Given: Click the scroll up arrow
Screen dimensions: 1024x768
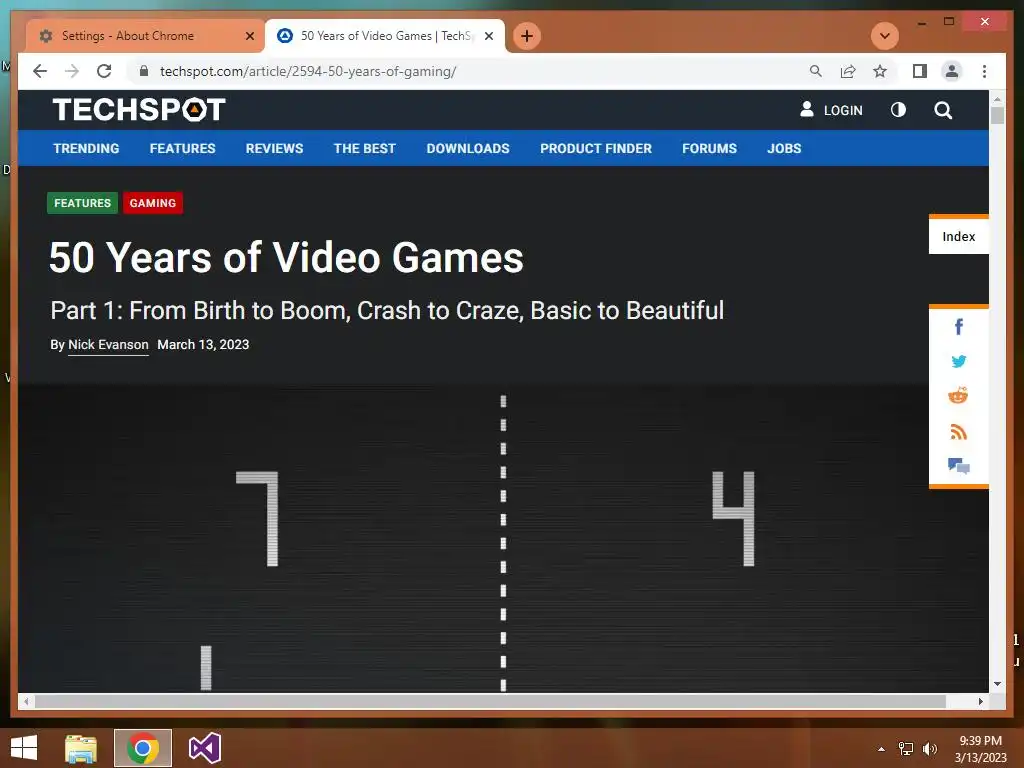Looking at the screenshot, I should (997, 99).
